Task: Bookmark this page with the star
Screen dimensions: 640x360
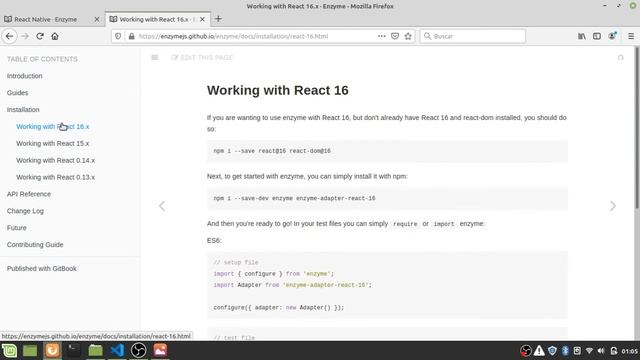Action: point(408,36)
